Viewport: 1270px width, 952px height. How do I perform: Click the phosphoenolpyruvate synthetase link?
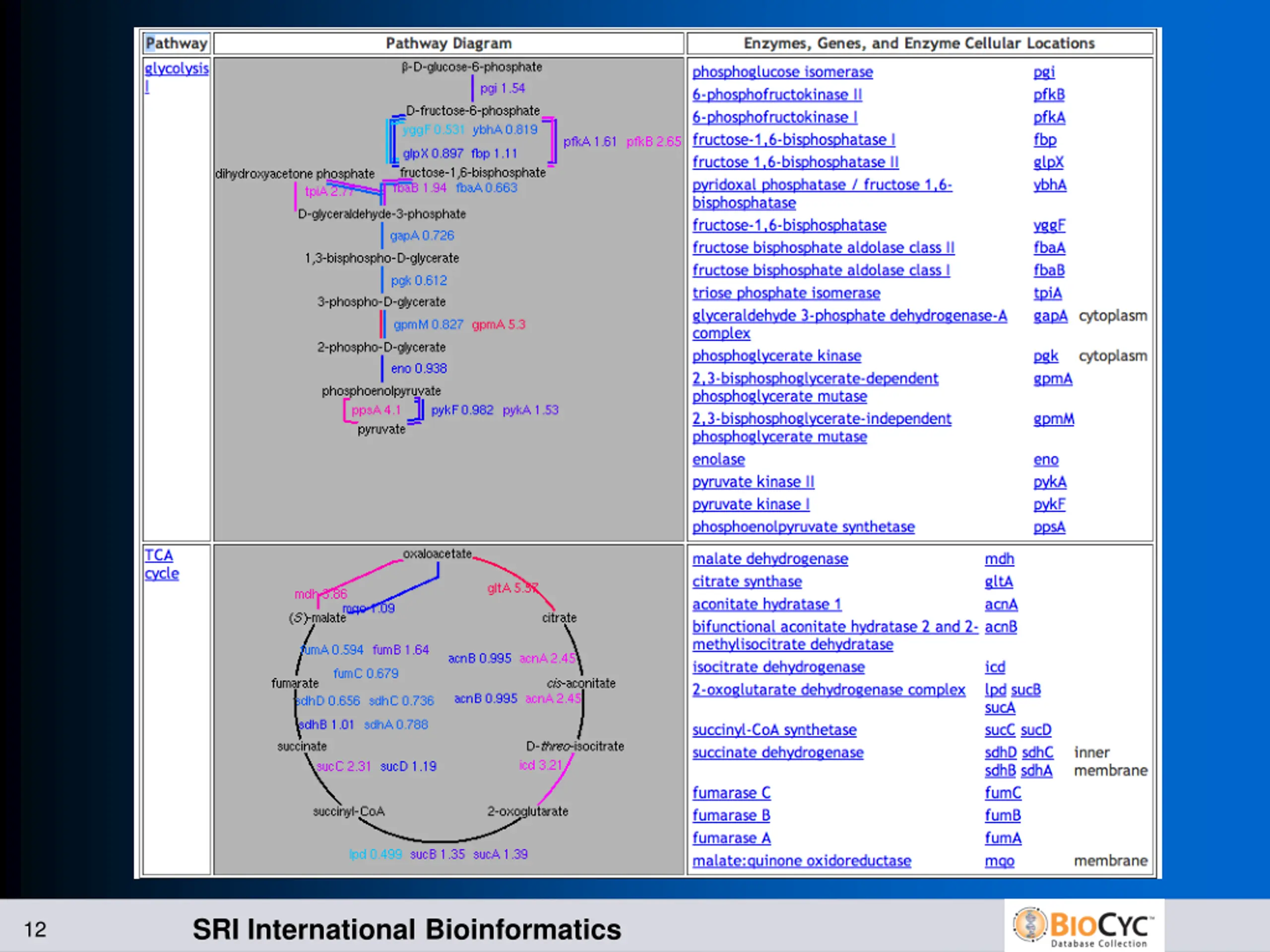coord(803,527)
